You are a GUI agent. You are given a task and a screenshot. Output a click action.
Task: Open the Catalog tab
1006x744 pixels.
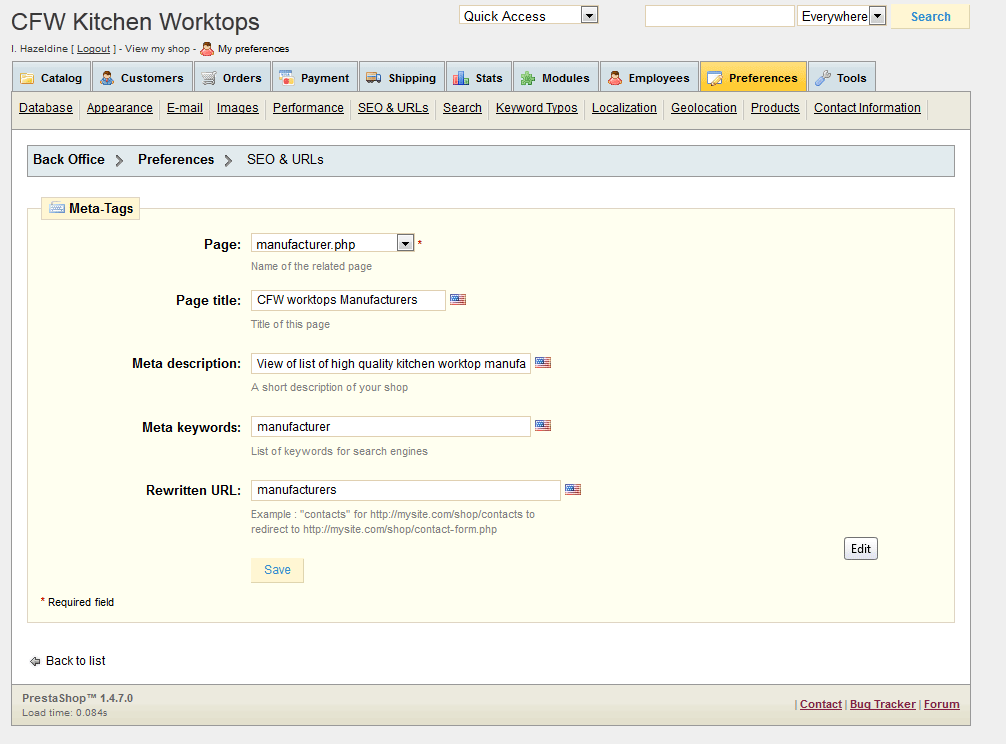pos(51,78)
